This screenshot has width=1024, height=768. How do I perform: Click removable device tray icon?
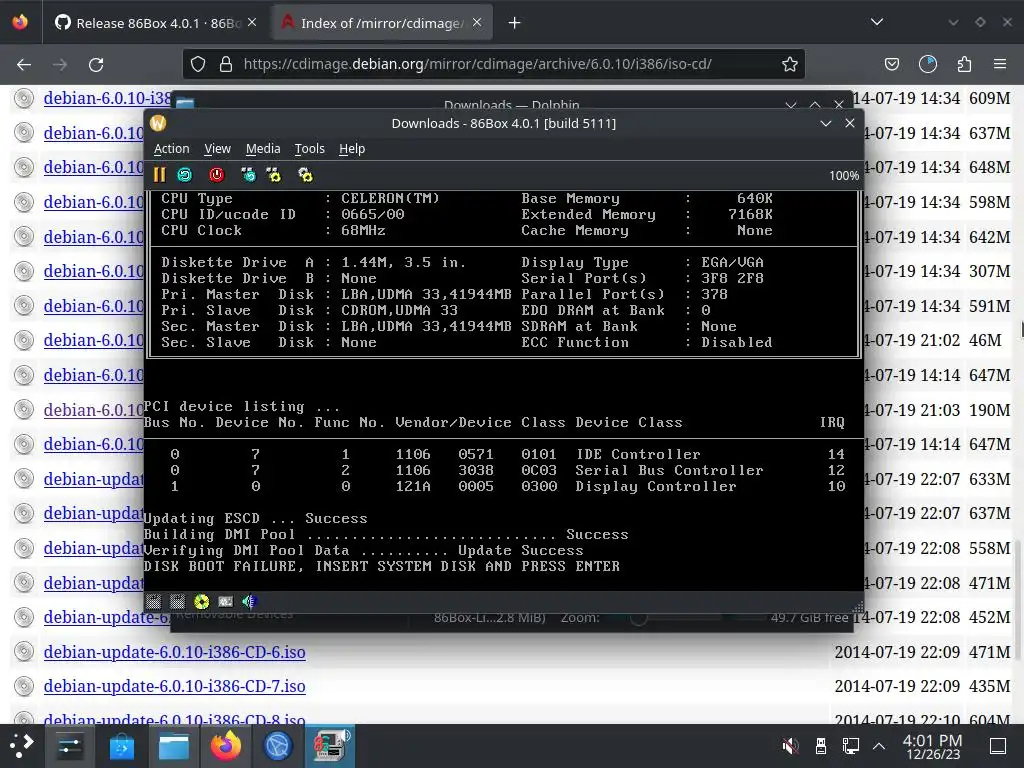[x=821, y=746]
